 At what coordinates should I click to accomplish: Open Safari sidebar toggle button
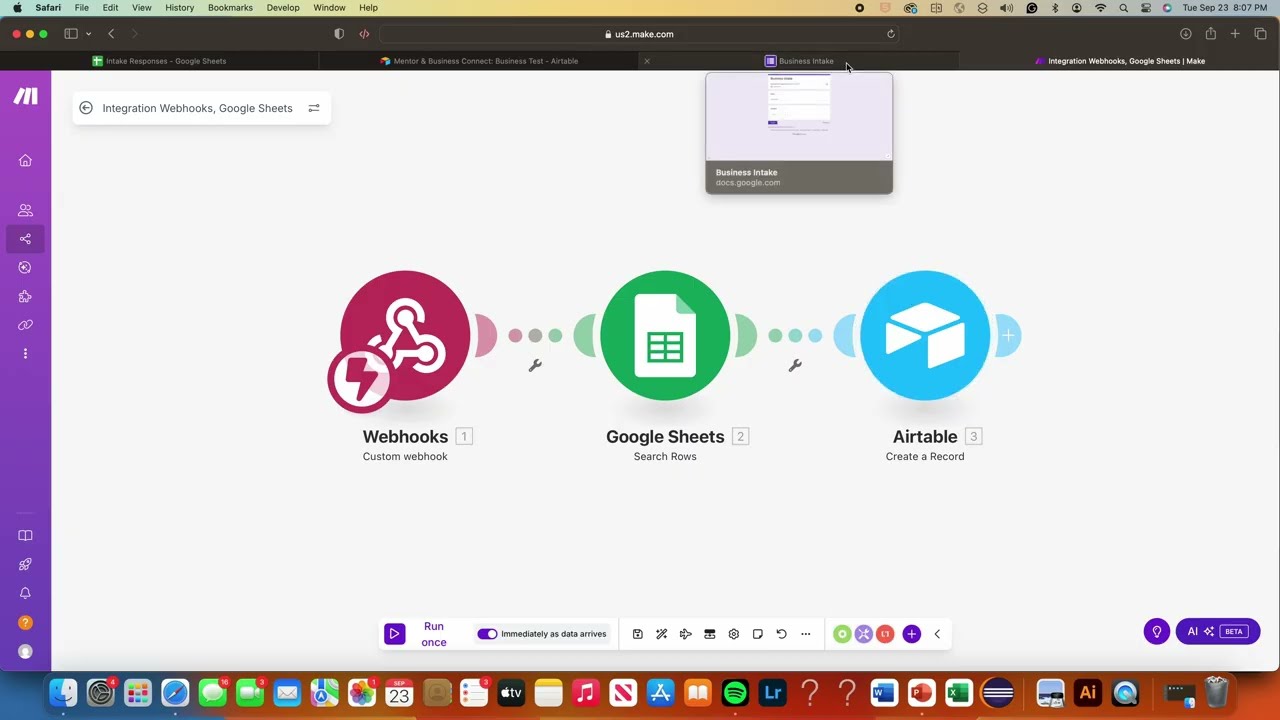71,34
